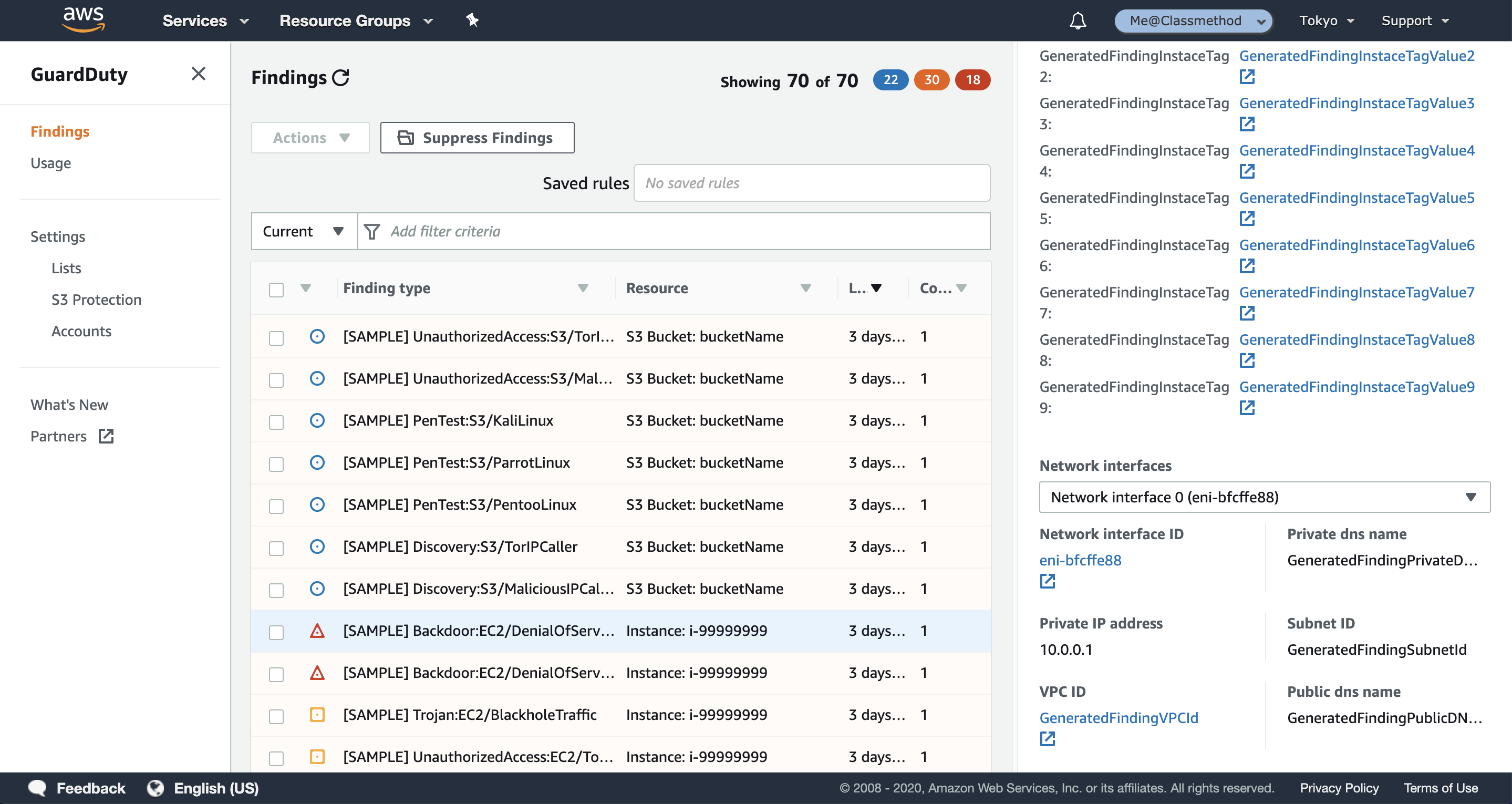Open the Finding type column filter arrow

click(x=583, y=288)
